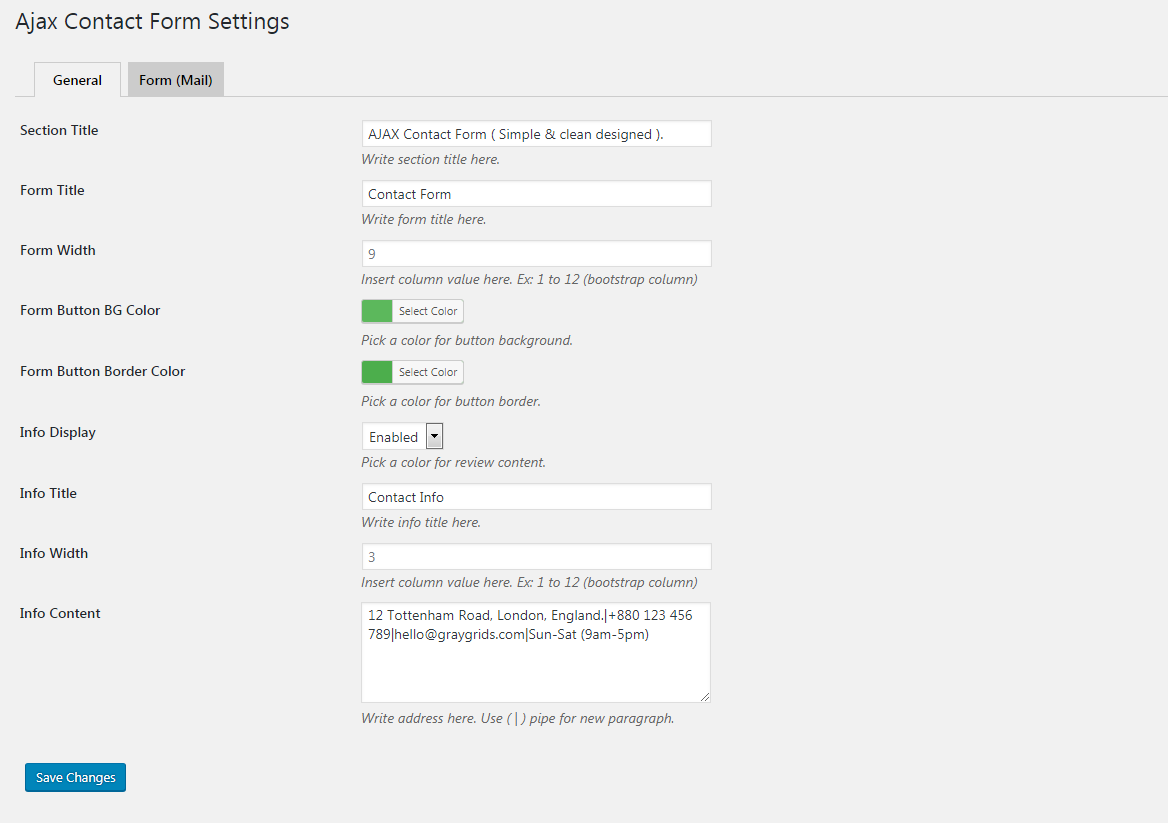Click the Form Button BG Color label
This screenshot has height=823, width=1168.
pyautogui.click(x=90, y=310)
